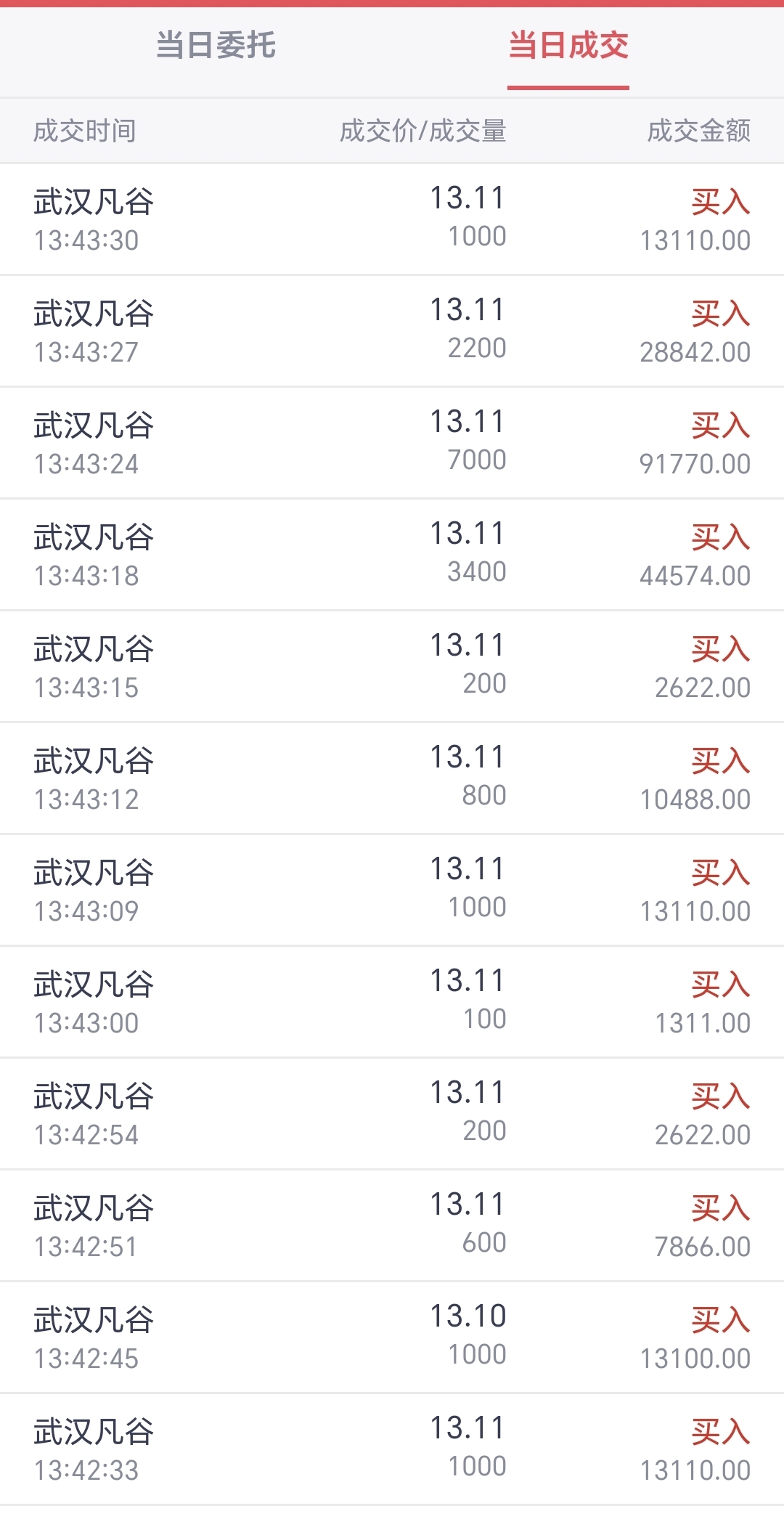Tap the 买入 label above 44574.00
Viewport: 784px width, 1519px height.
[721, 537]
